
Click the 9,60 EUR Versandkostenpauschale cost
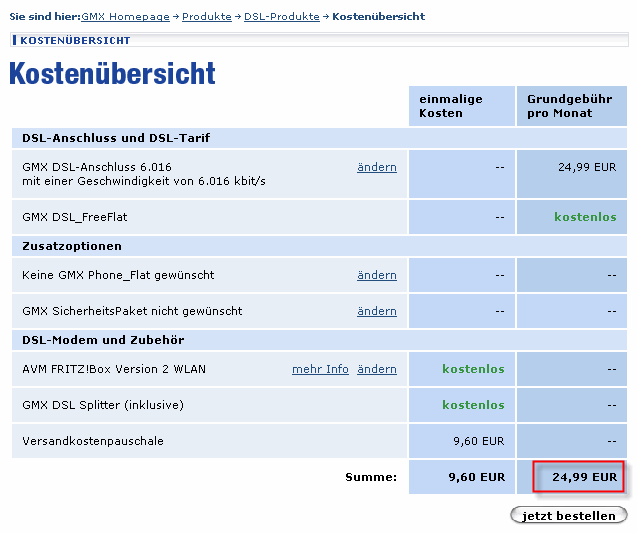coord(479,441)
